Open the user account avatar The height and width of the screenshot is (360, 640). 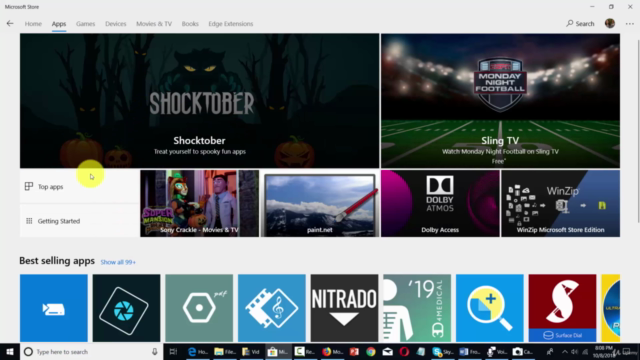coord(610,24)
